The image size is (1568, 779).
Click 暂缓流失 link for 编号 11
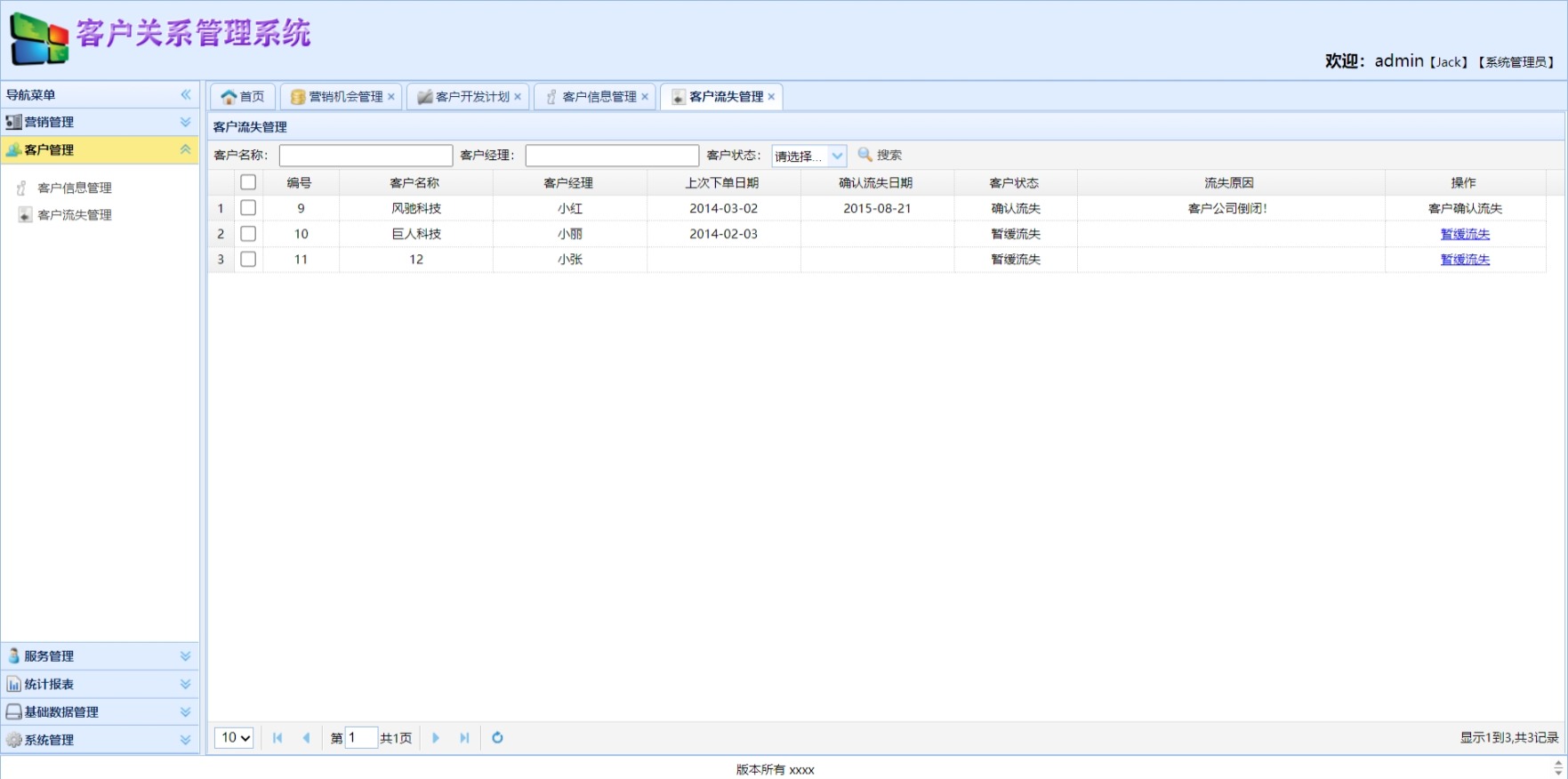pyautogui.click(x=1465, y=260)
